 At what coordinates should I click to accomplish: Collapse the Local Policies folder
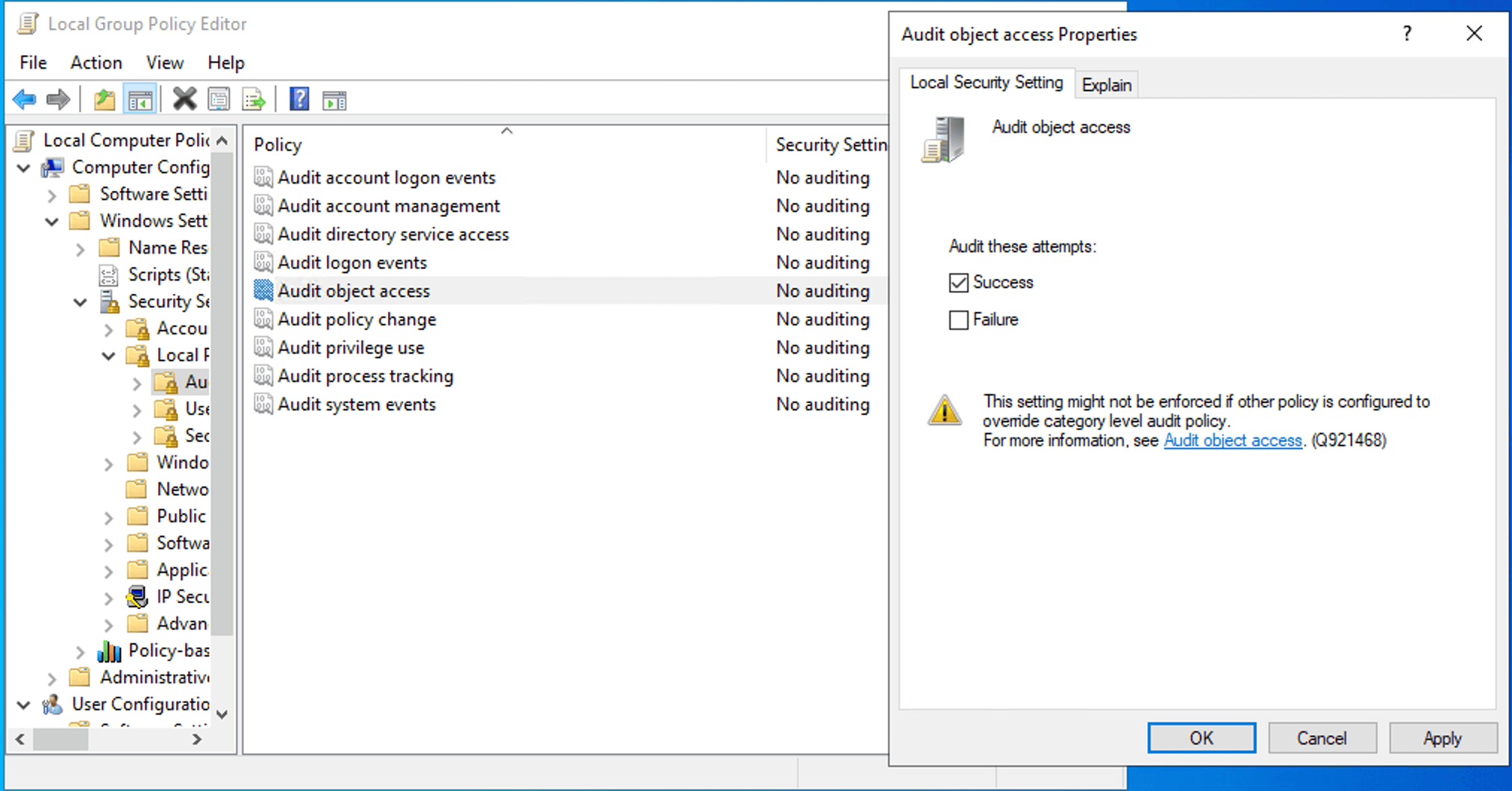tap(108, 355)
